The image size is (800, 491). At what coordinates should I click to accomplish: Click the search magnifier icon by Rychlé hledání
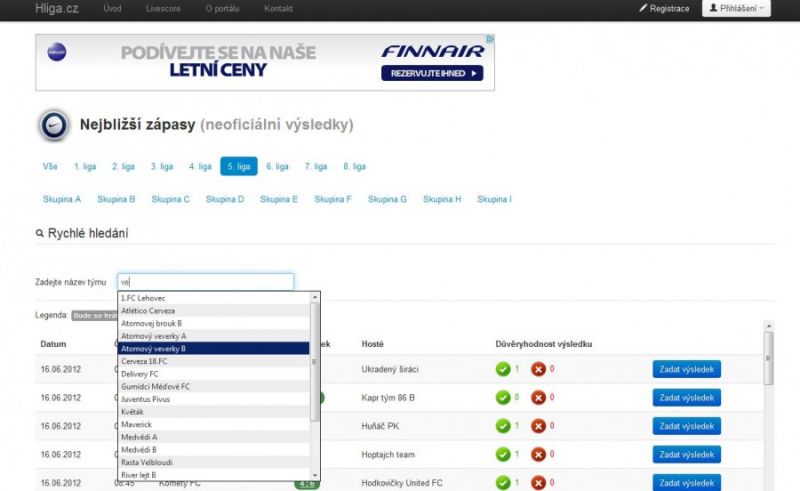click(40, 234)
